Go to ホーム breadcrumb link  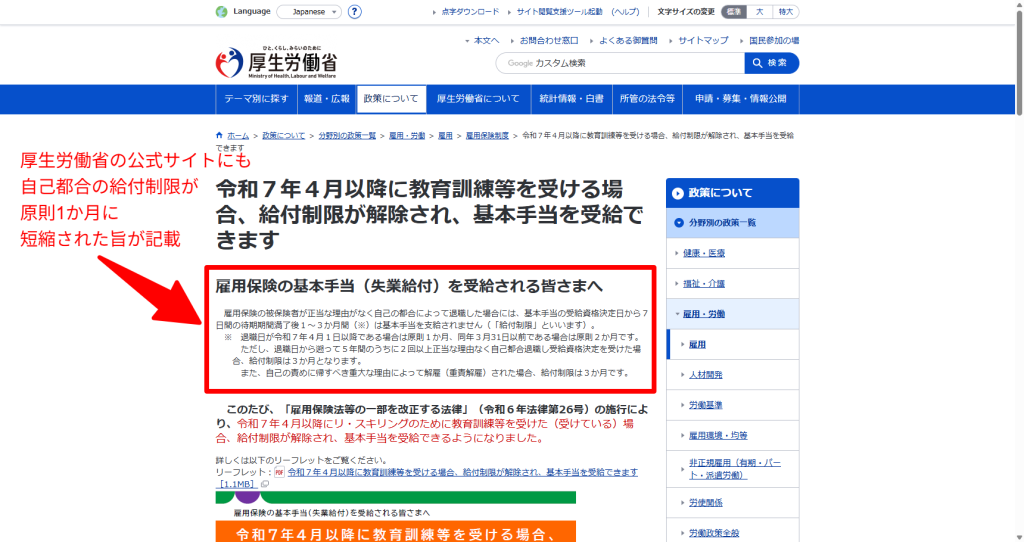(238, 136)
